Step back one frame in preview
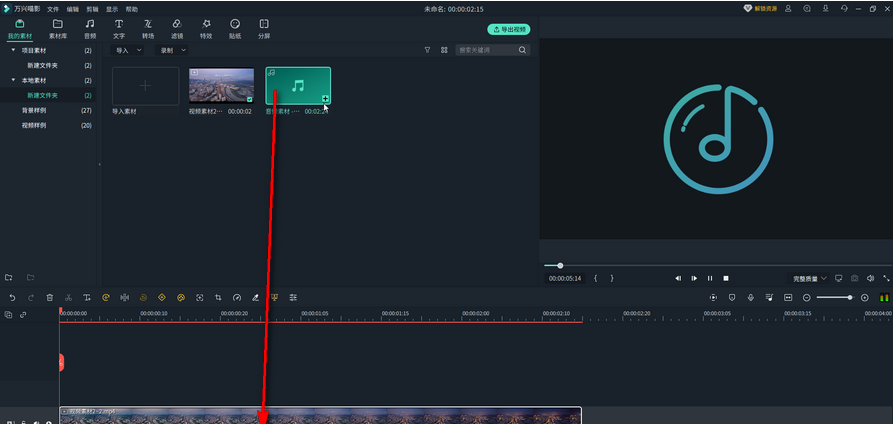Viewport: 893px width, 424px height. pyautogui.click(x=678, y=279)
